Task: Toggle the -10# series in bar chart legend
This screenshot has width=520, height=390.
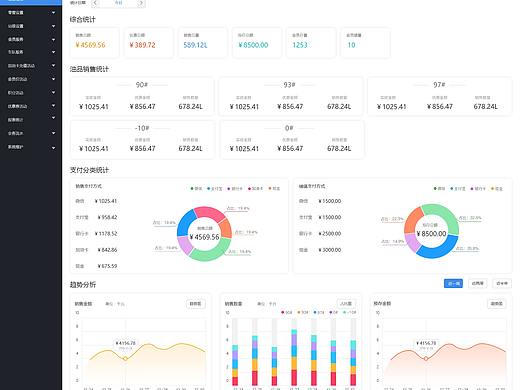Action: (350, 313)
